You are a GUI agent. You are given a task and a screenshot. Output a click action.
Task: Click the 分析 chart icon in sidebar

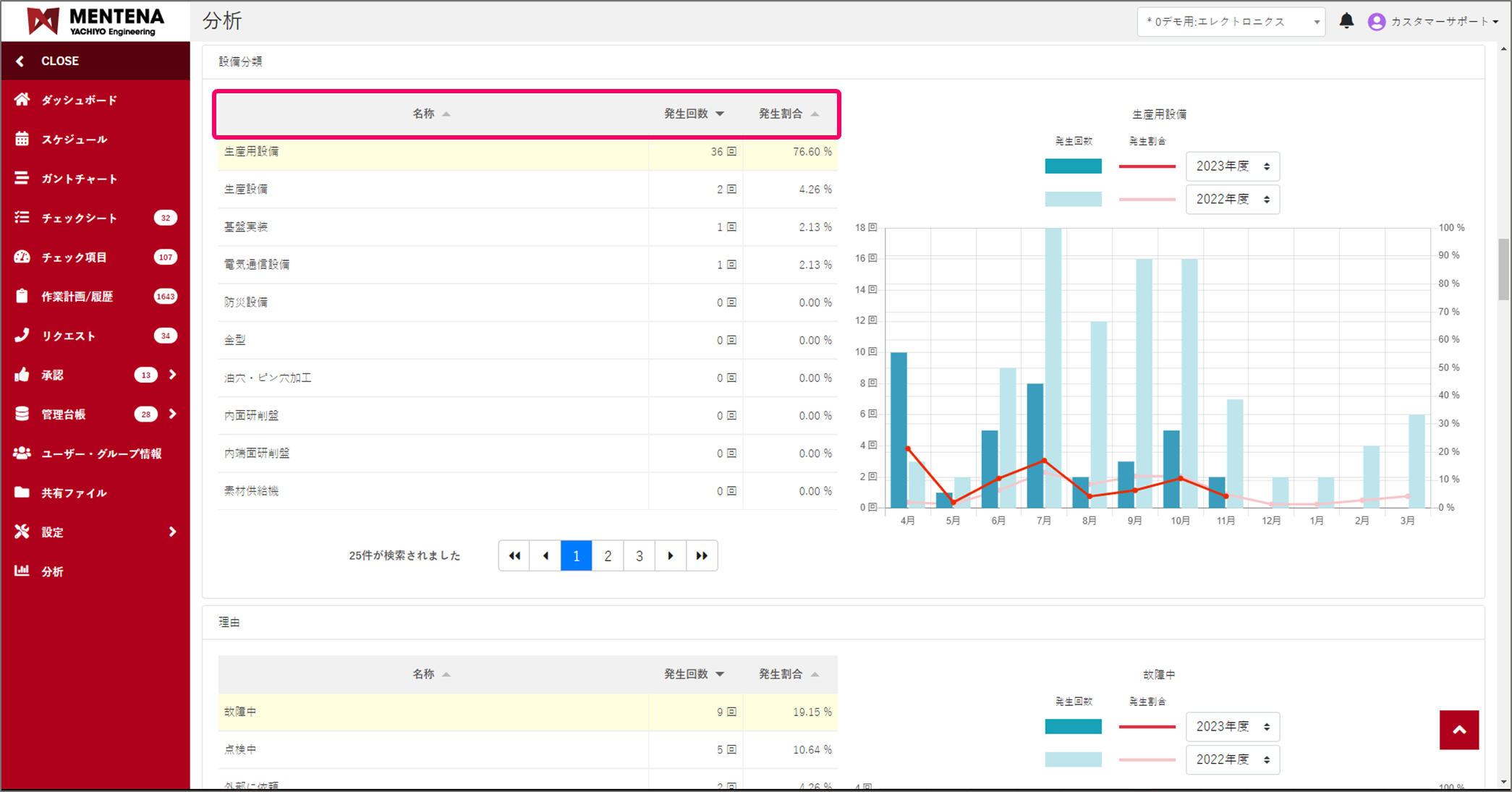point(22,571)
